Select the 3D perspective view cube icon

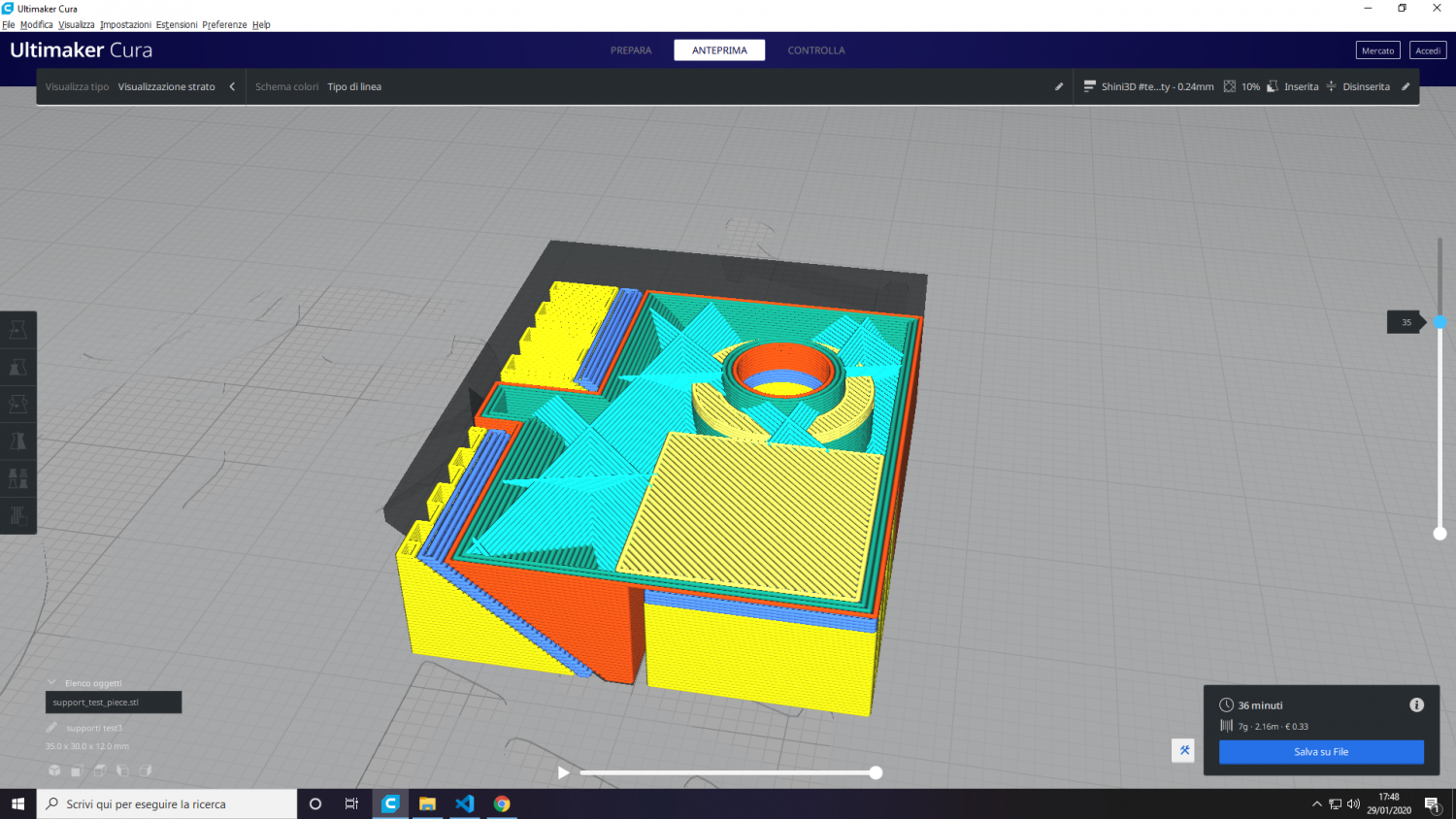pos(54,770)
